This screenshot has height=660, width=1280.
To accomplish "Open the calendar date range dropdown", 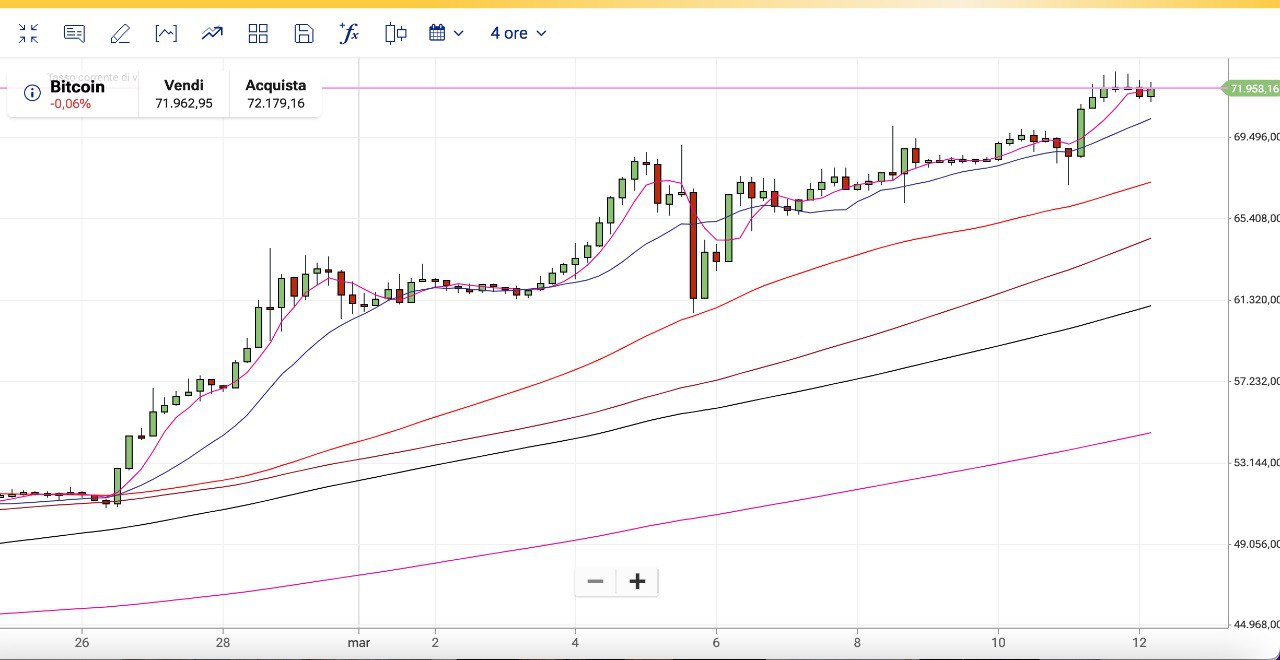I will (446, 34).
